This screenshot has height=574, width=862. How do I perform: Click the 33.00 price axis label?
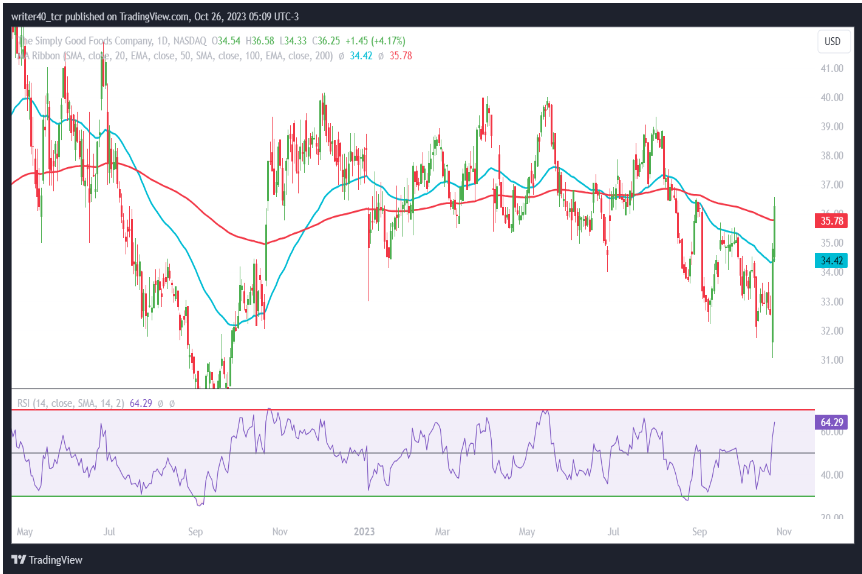[x=832, y=302]
